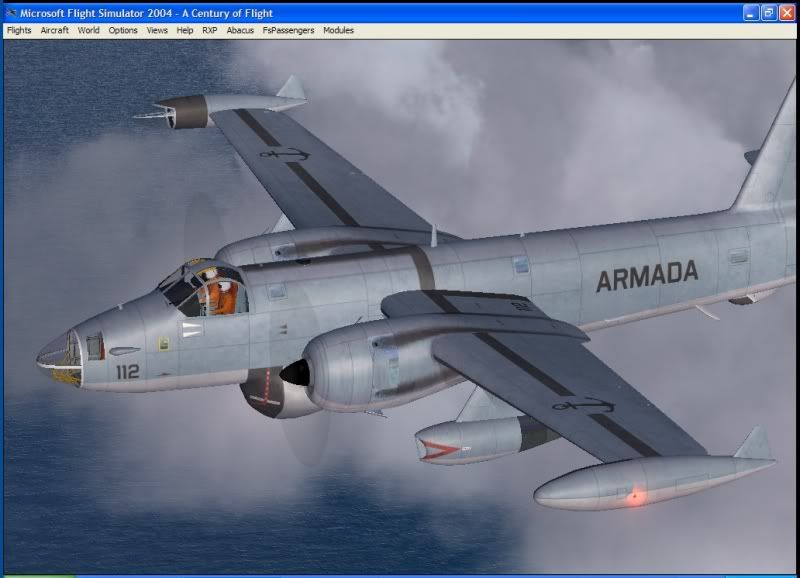Open the World menu

pyautogui.click(x=89, y=31)
